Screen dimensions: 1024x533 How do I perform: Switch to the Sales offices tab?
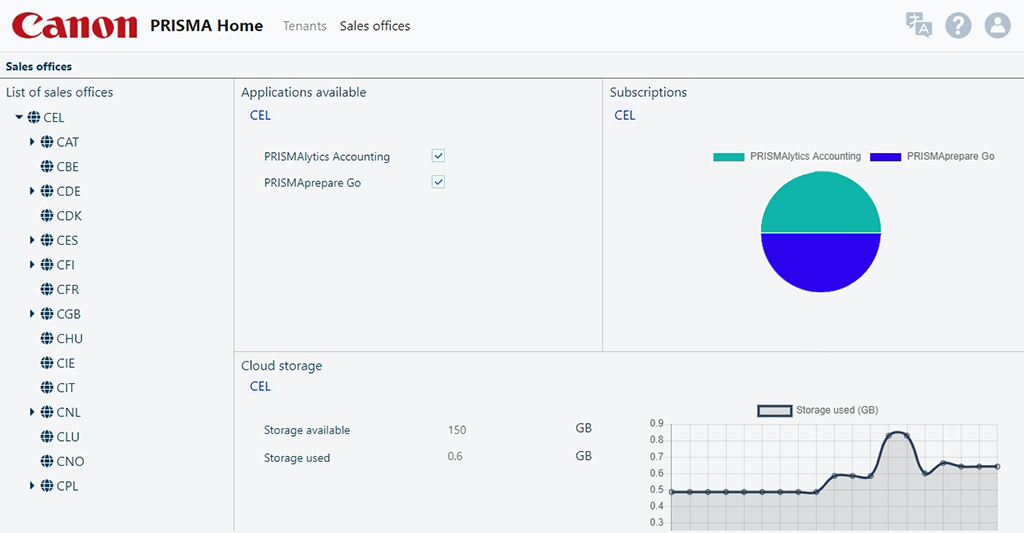tap(375, 26)
